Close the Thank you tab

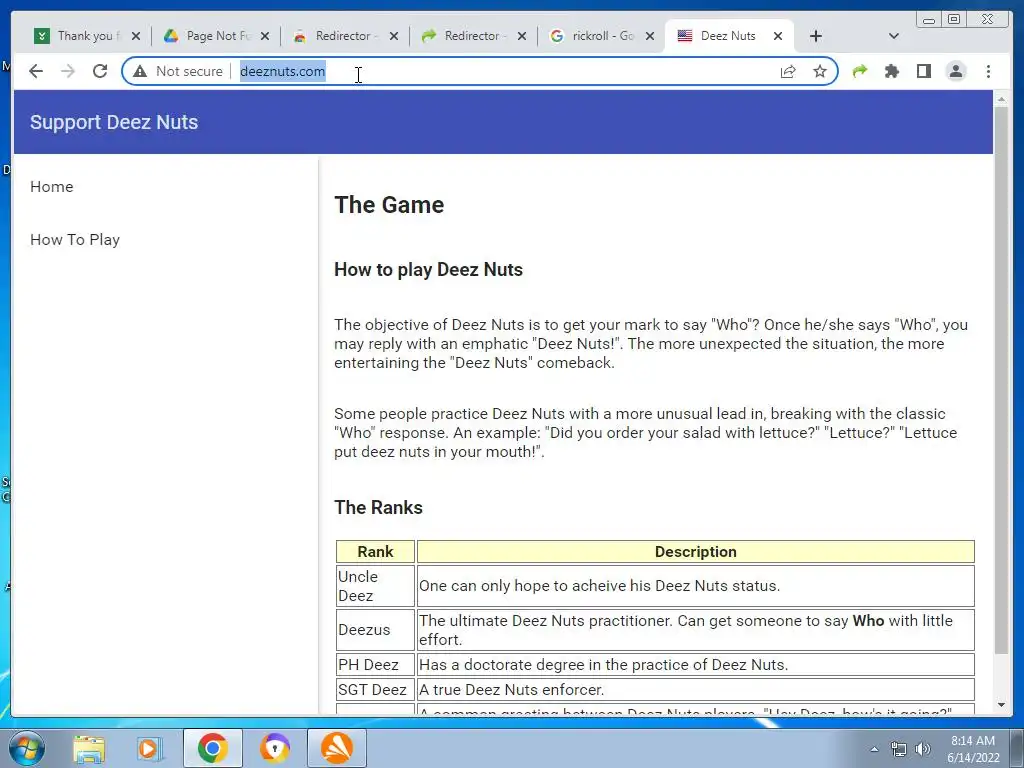(x=135, y=36)
